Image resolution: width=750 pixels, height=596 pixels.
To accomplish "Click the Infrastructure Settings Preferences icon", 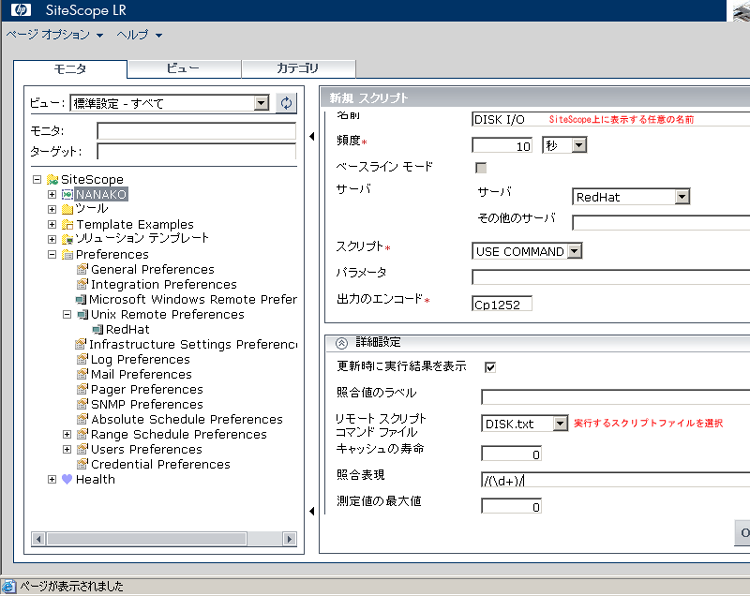I will click(x=81, y=344).
